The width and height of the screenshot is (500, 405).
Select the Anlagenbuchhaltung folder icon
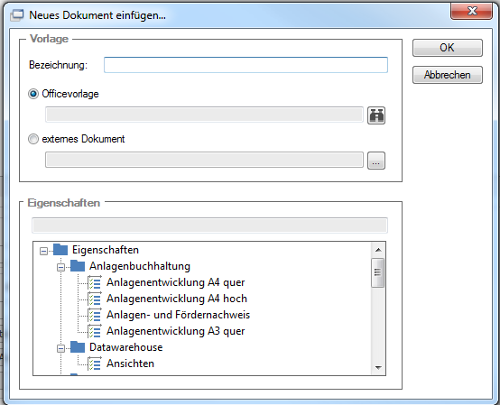tap(77, 266)
